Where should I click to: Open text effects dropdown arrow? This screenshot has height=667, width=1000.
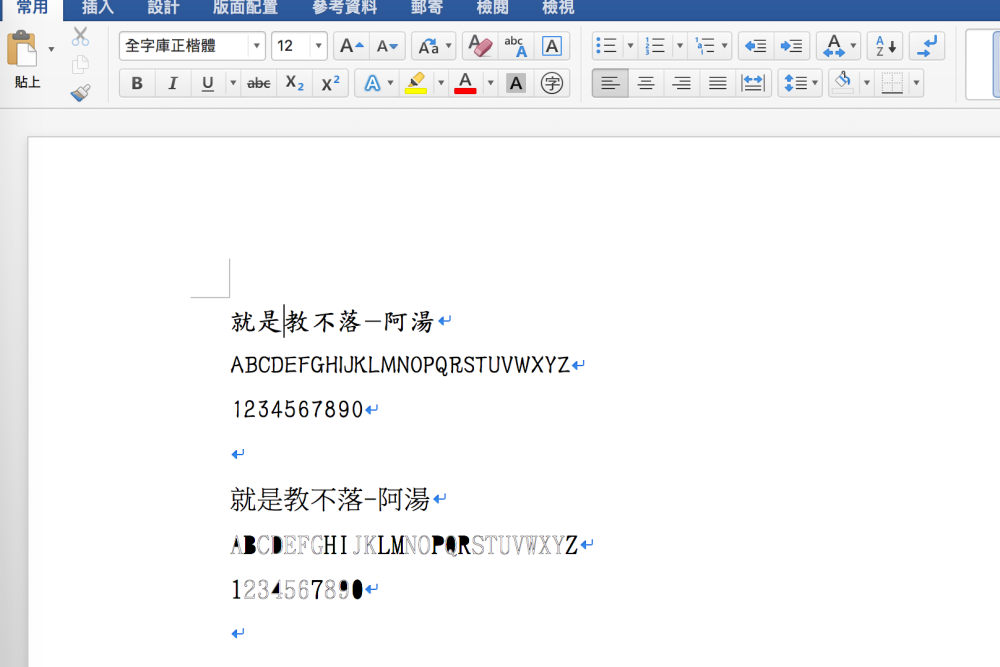[390, 83]
